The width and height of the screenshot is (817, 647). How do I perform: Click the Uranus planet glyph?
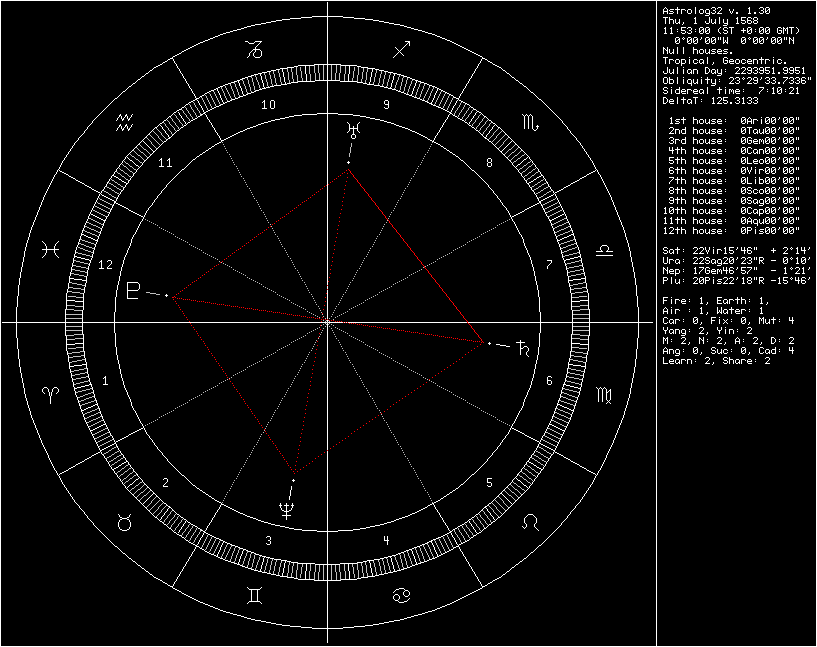coord(350,129)
